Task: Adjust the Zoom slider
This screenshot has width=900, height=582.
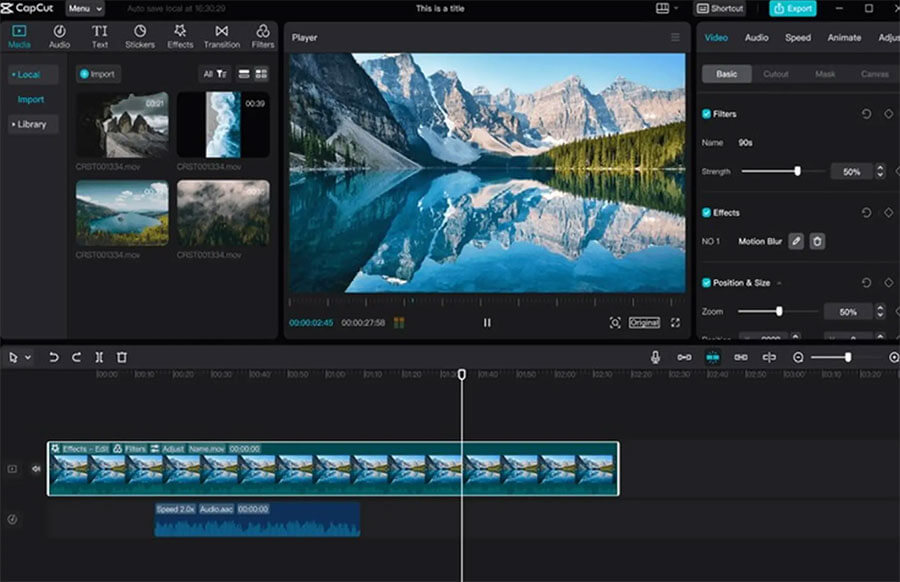Action: 779,311
